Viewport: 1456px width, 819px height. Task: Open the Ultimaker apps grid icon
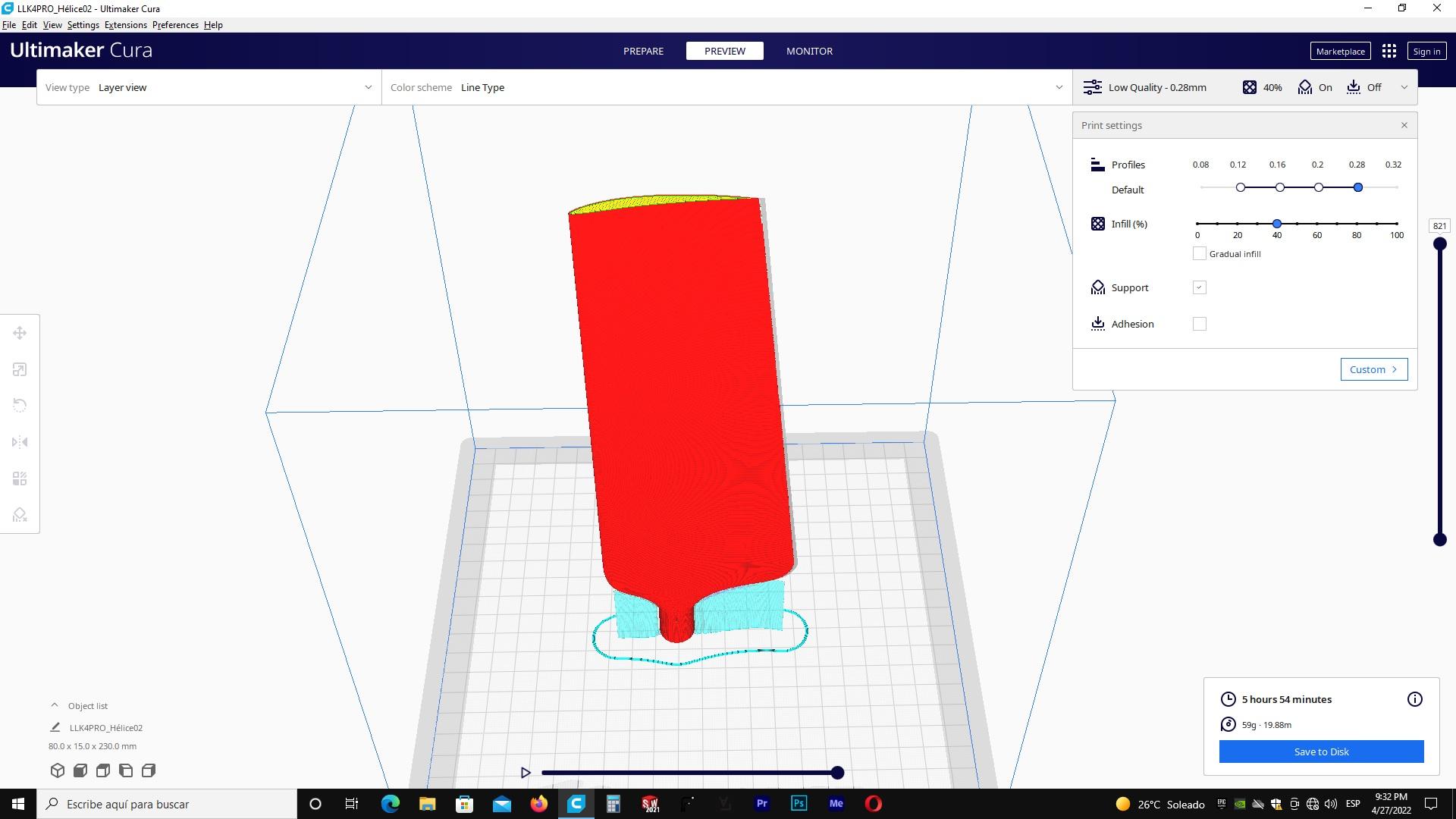click(x=1389, y=51)
